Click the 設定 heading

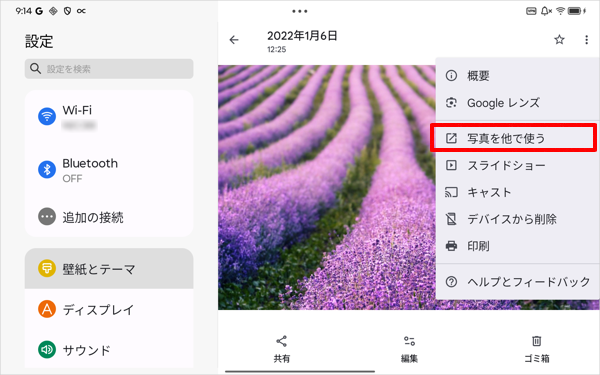pyautogui.click(x=39, y=41)
